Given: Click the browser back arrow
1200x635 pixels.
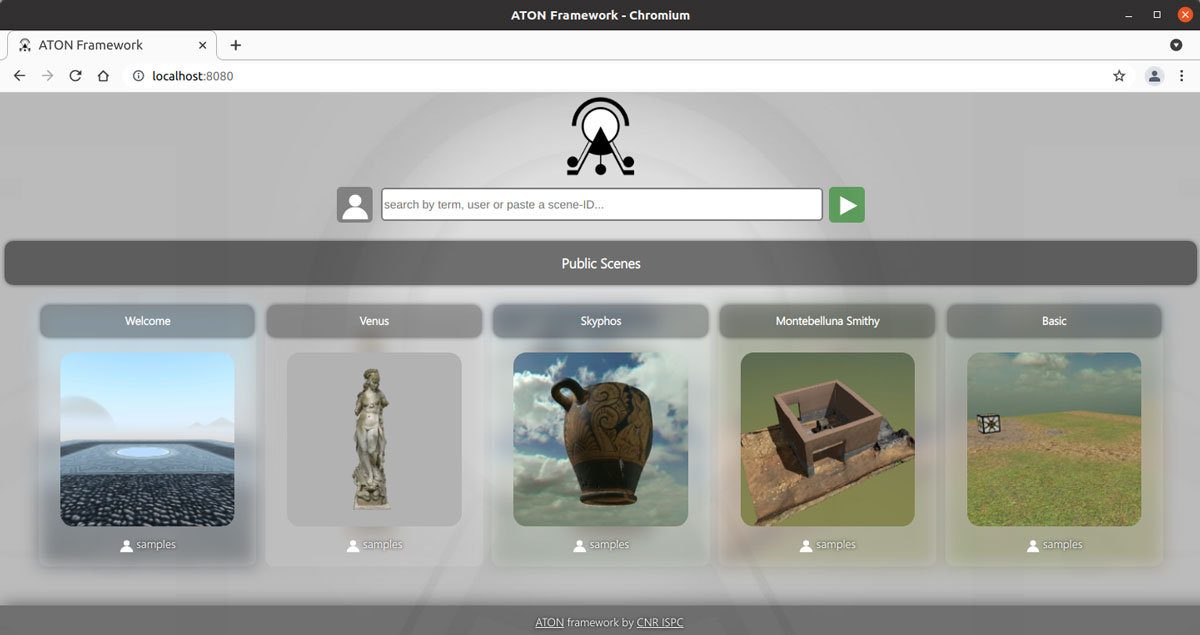Looking at the screenshot, I should tap(19, 76).
